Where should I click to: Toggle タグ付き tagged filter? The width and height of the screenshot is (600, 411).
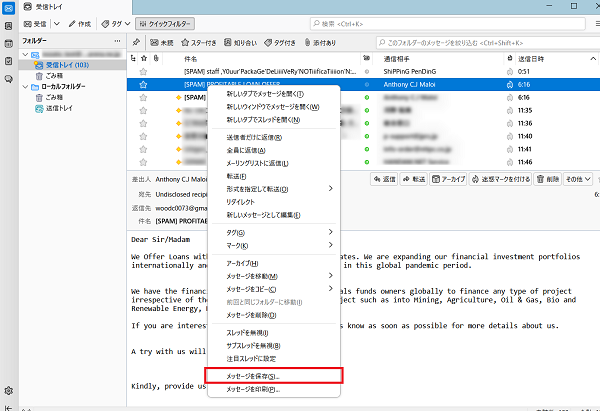point(280,43)
